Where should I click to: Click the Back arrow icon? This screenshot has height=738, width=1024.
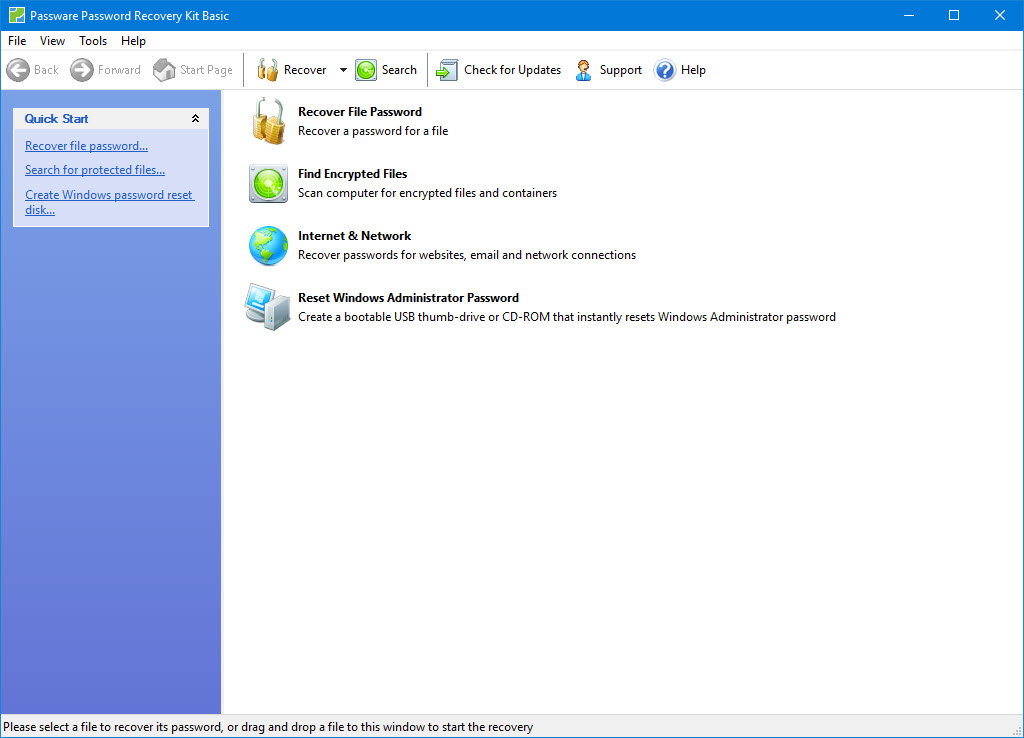[x=18, y=70]
